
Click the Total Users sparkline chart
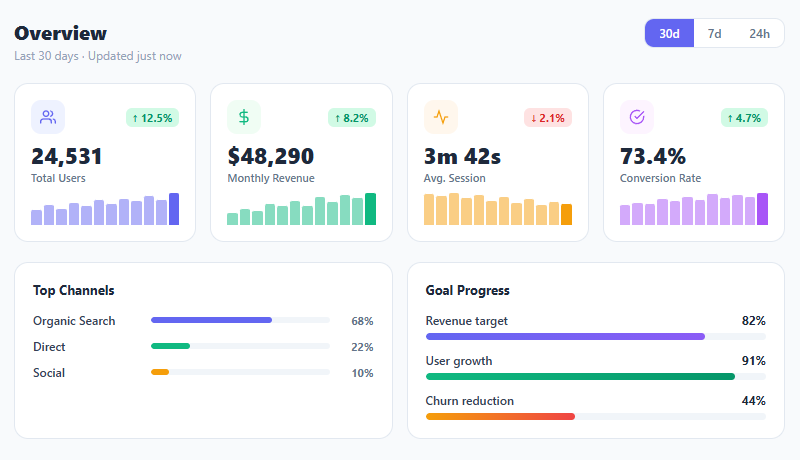click(105, 209)
